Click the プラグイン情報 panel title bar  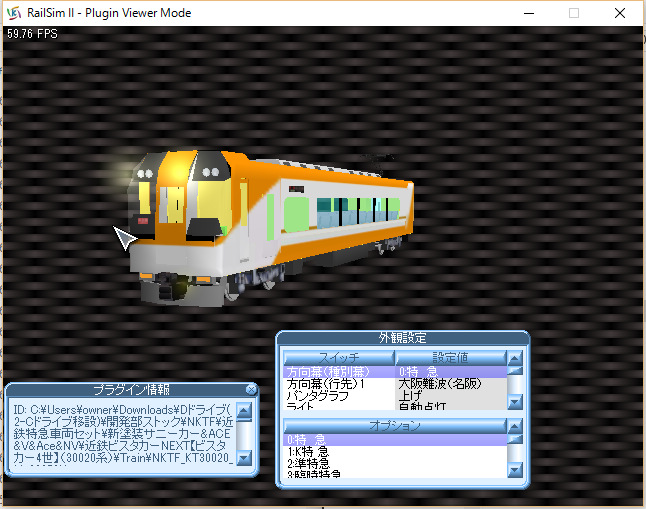click(131, 389)
